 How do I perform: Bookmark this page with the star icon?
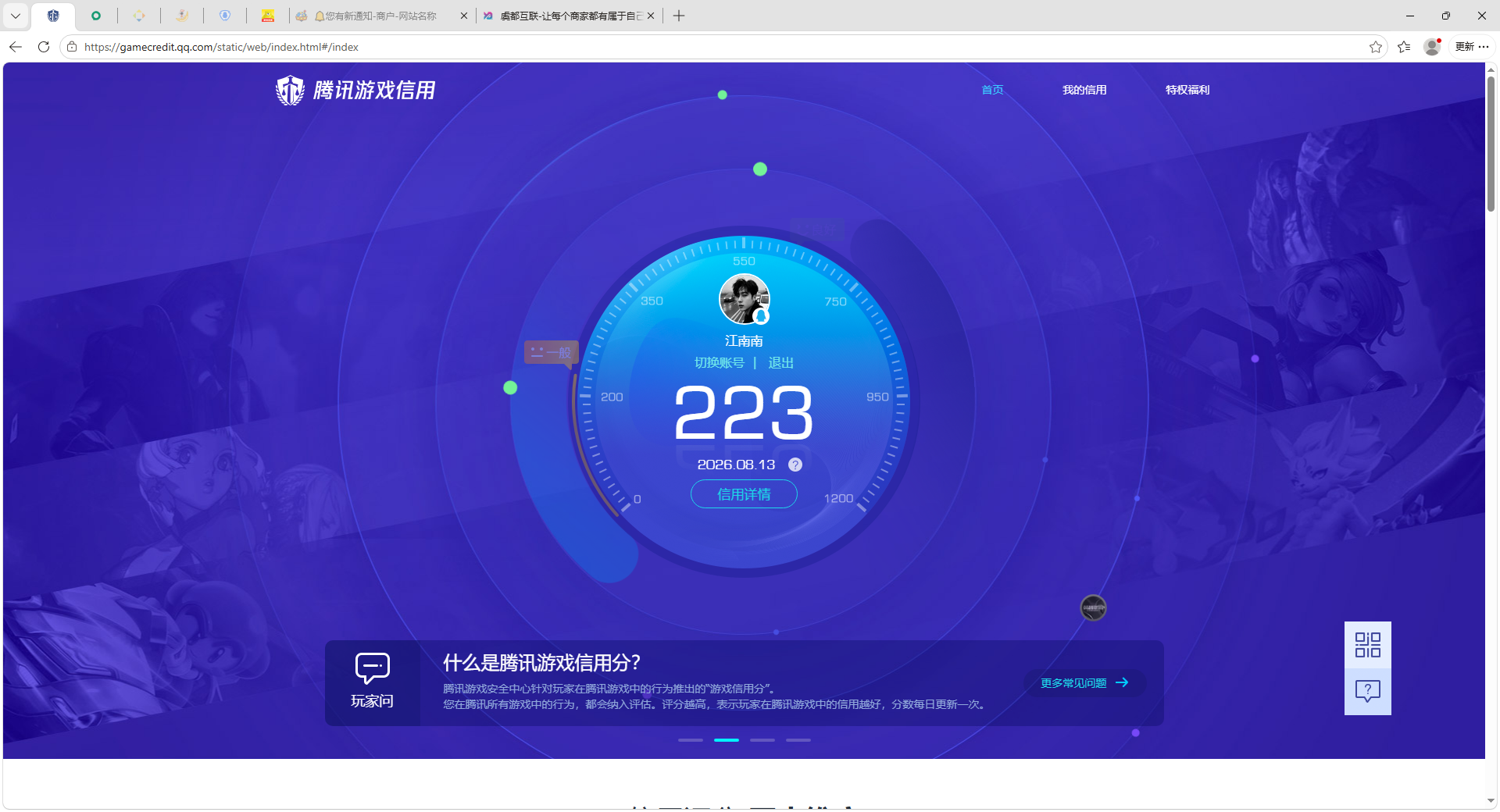1376,47
